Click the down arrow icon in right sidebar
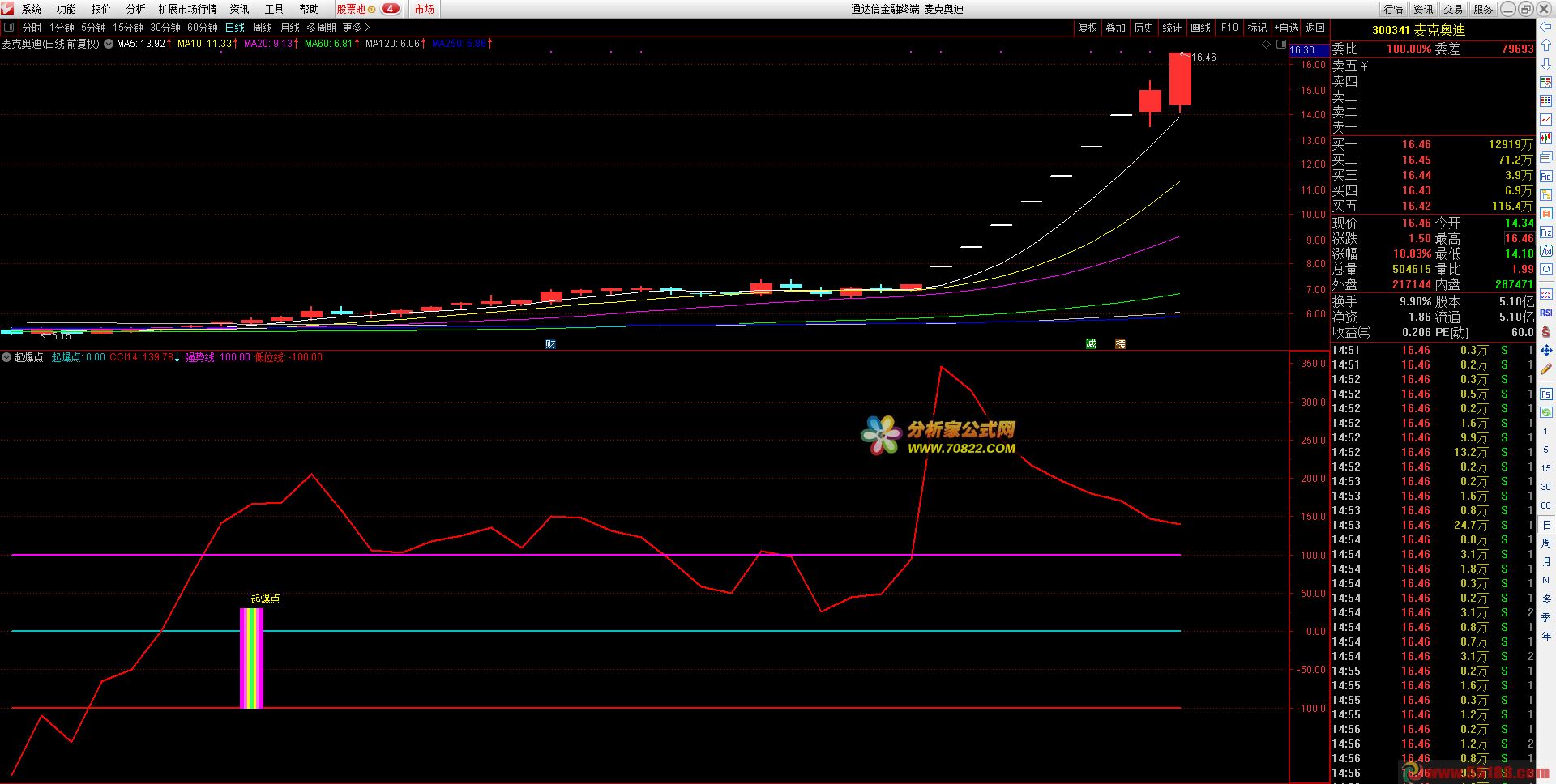The width and height of the screenshot is (1556, 784). (1545, 64)
